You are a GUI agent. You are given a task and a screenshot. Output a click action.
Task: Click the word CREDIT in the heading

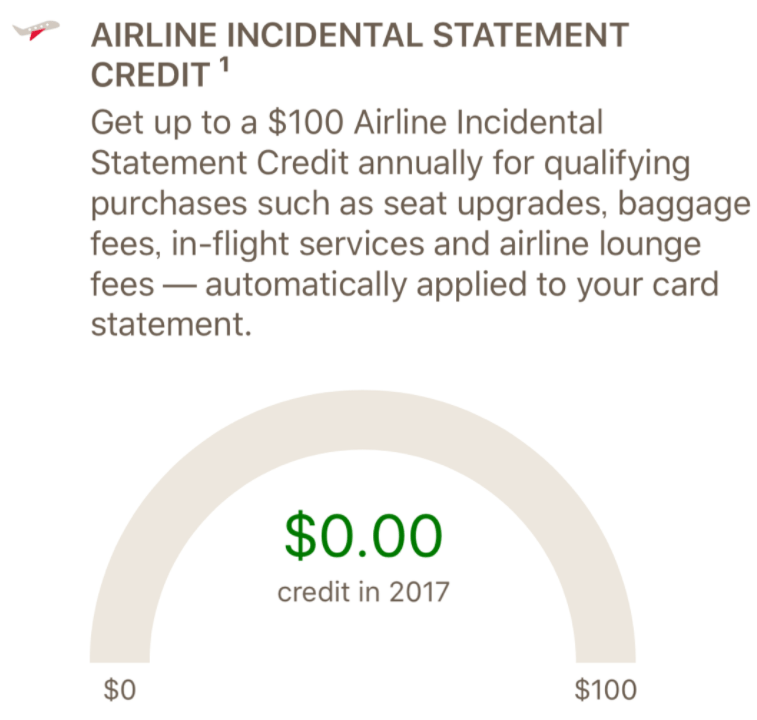pyautogui.click(x=150, y=75)
